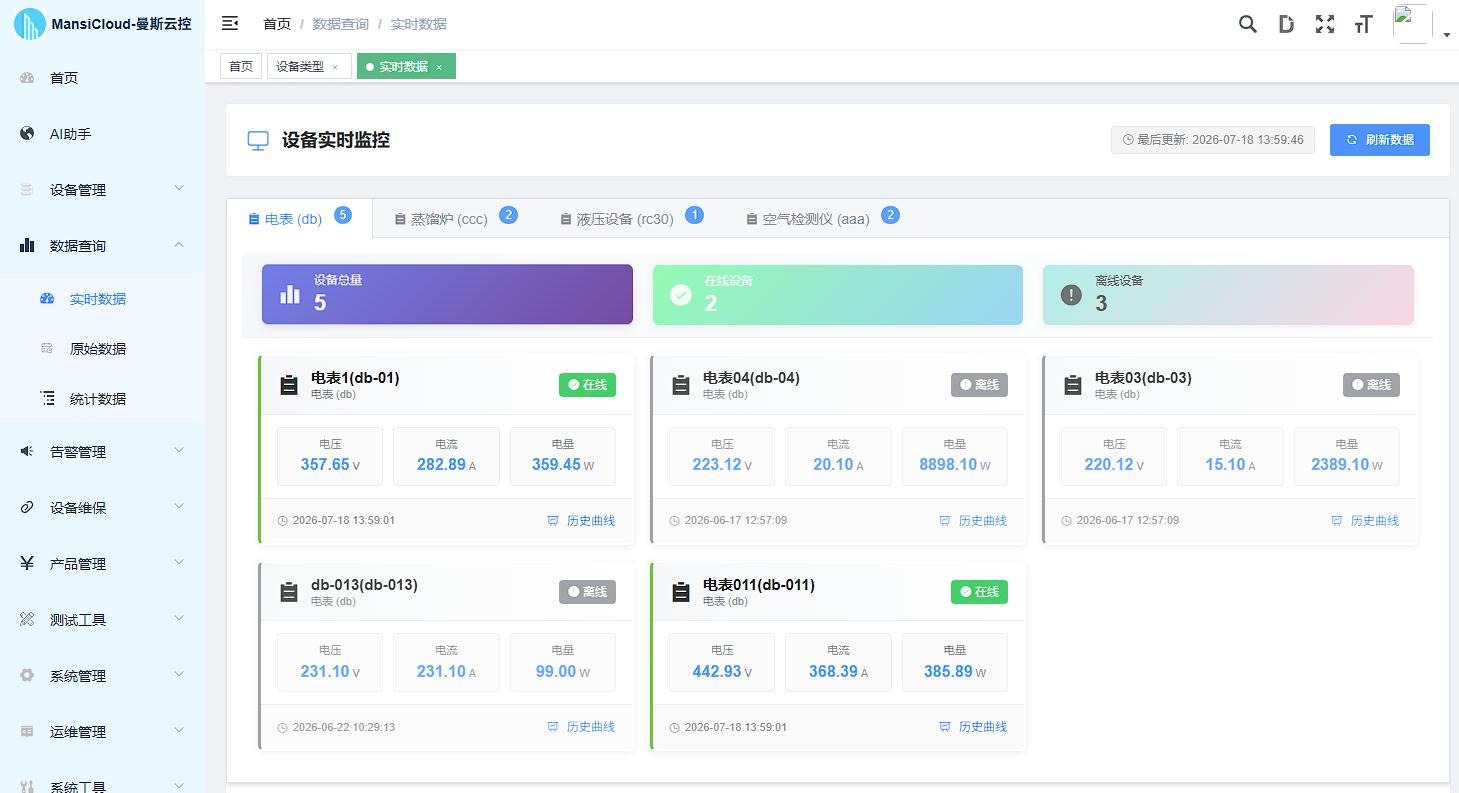Click 首页 breadcrumb link

click(x=277, y=24)
